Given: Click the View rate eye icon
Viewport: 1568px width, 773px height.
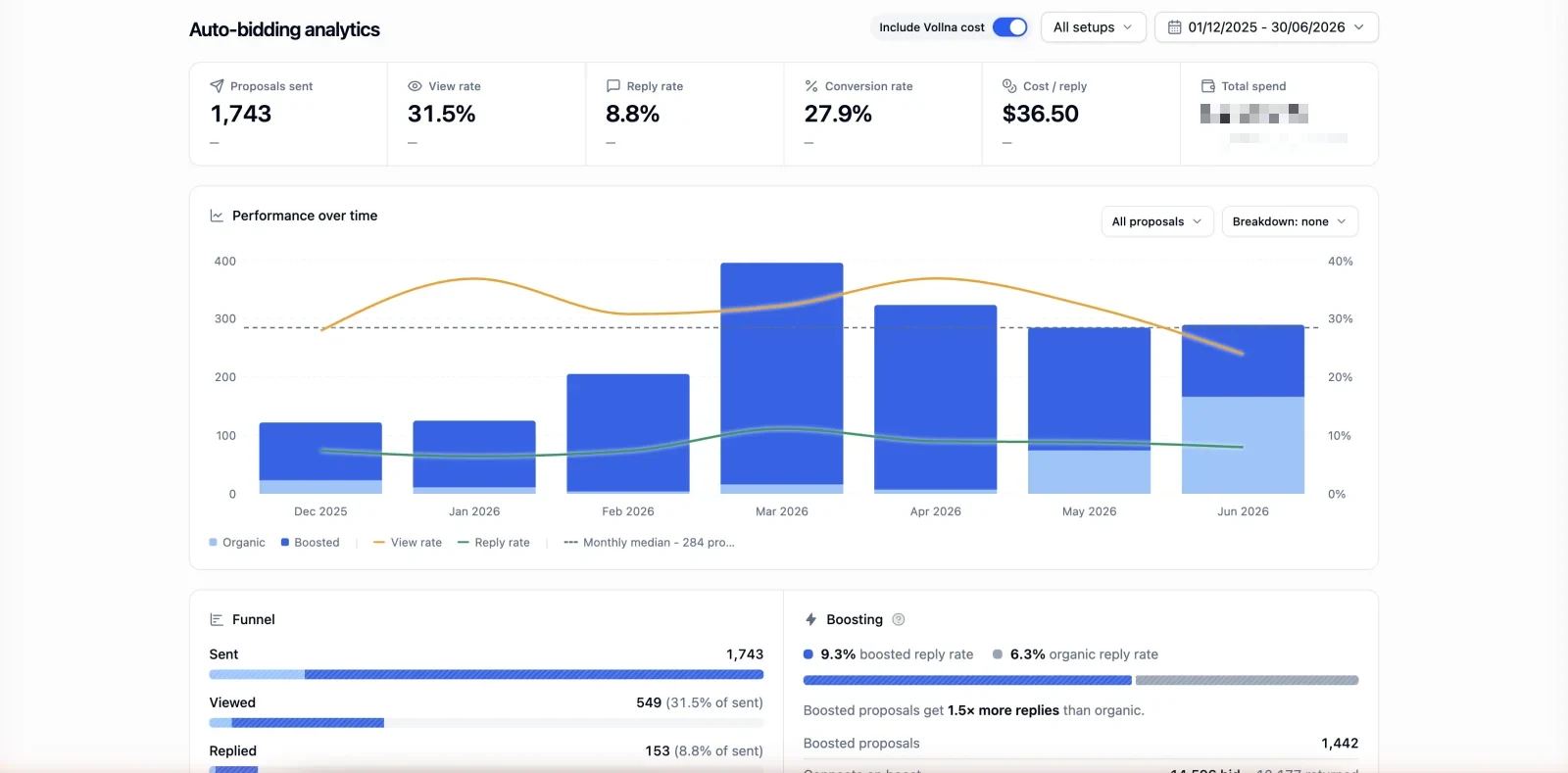Looking at the screenshot, I should pyautogui.click(x=415, y=86).
